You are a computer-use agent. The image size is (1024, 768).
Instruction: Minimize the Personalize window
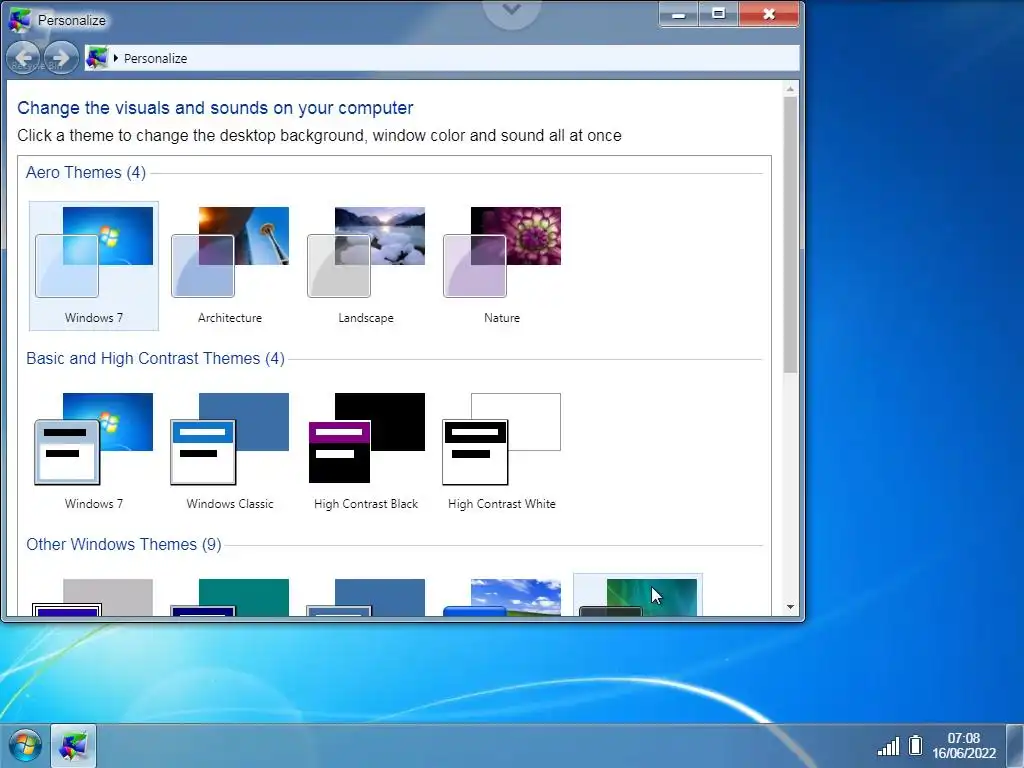(679, 14)
